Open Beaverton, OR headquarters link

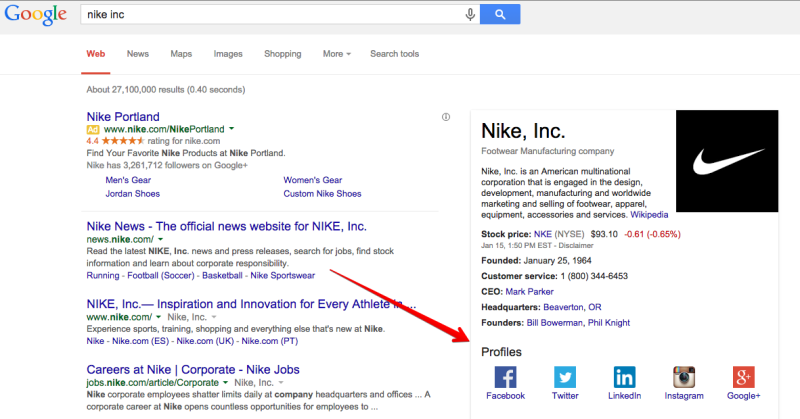pos(572,307)
